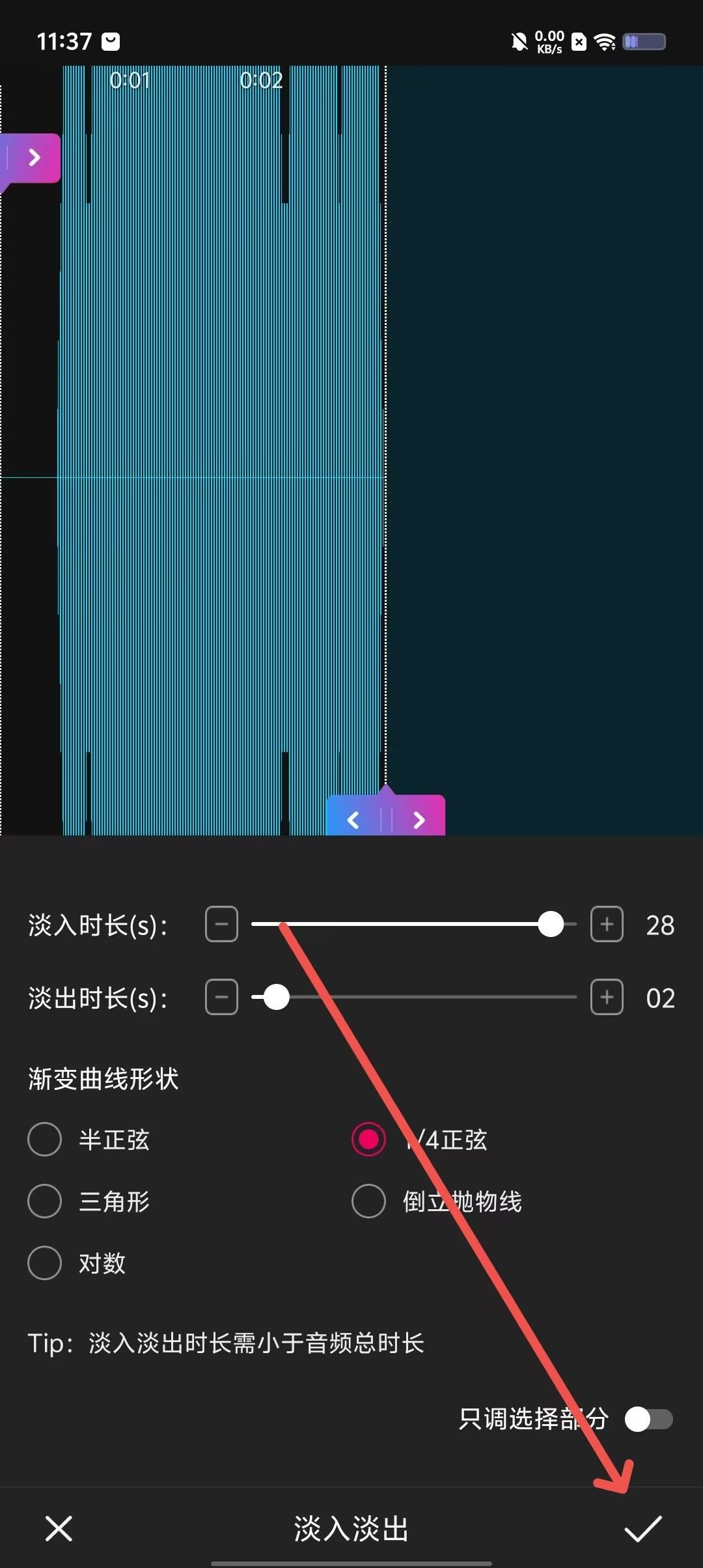Viewport: 703px width, 1568px height.
Task: Confirm fade settings with the checkmark icon
Action: pyautogui.click(x=642, y=1528)
